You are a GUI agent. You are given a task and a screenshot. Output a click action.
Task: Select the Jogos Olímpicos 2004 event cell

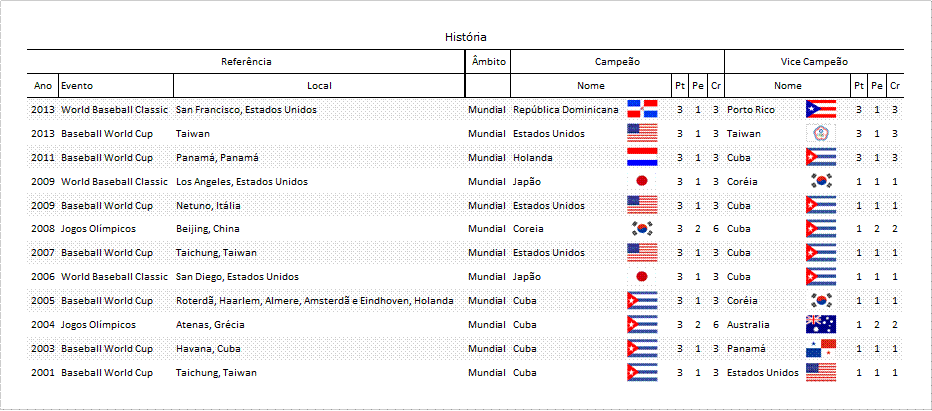coord(98,325)
